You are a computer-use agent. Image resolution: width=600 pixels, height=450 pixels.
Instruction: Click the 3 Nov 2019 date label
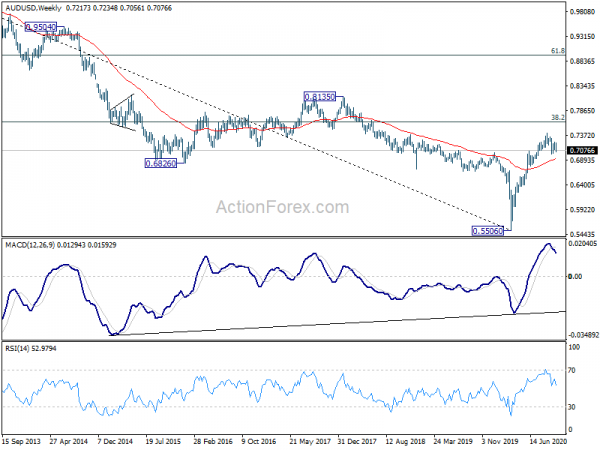point(500,442)
